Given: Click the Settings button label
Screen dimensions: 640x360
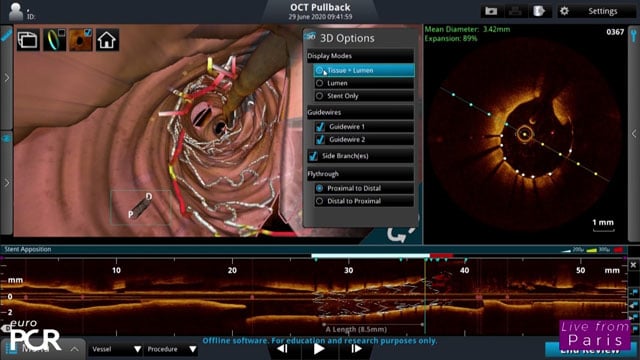Looking at the screenshot, I should pyautogui.click(x=602, y=11).
